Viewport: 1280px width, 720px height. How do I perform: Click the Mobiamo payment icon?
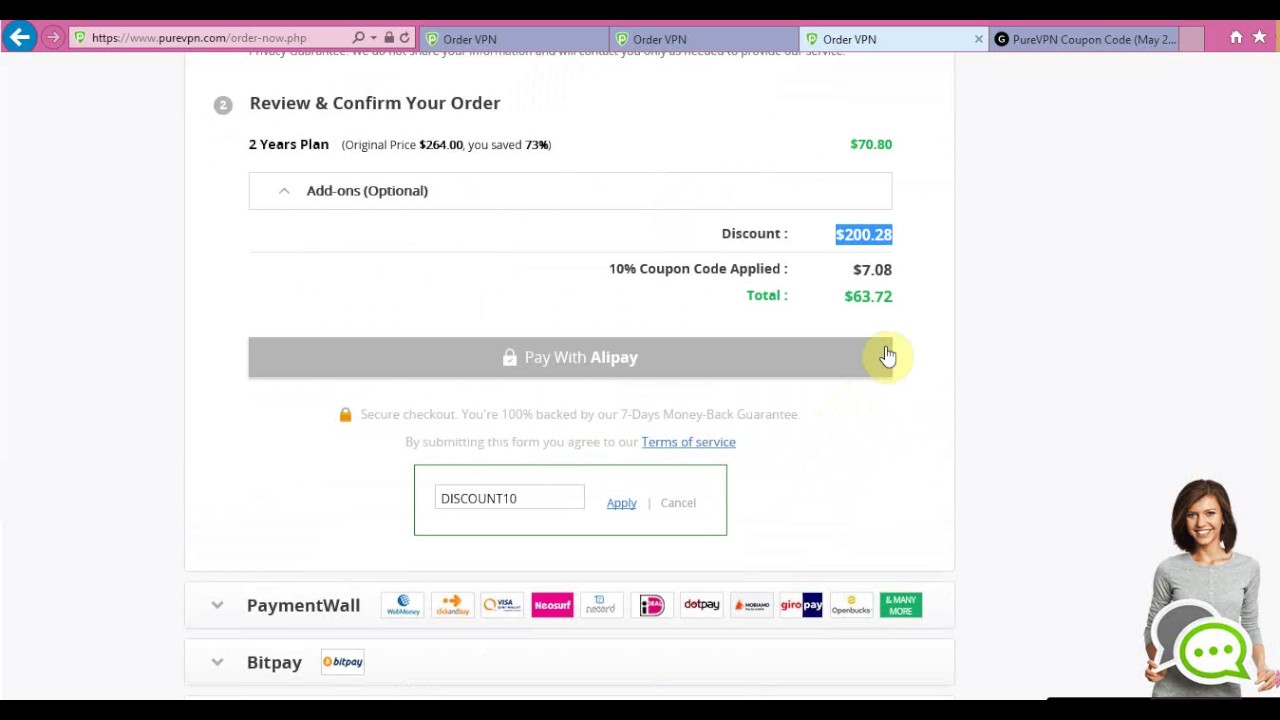752,605
